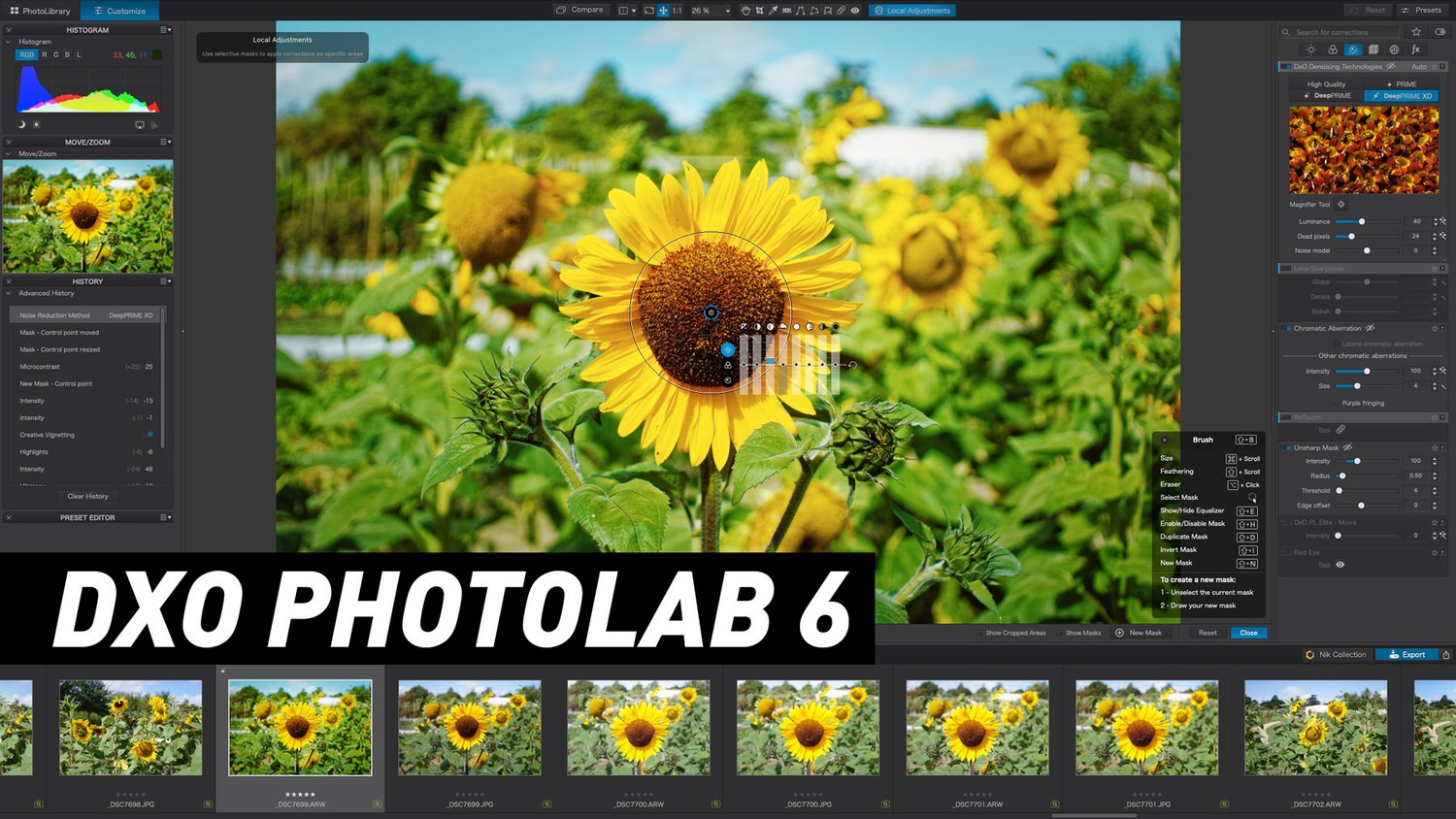Open the Local adjustments palette icon
The image size is (1456, 819).
tap(1394, 49)
